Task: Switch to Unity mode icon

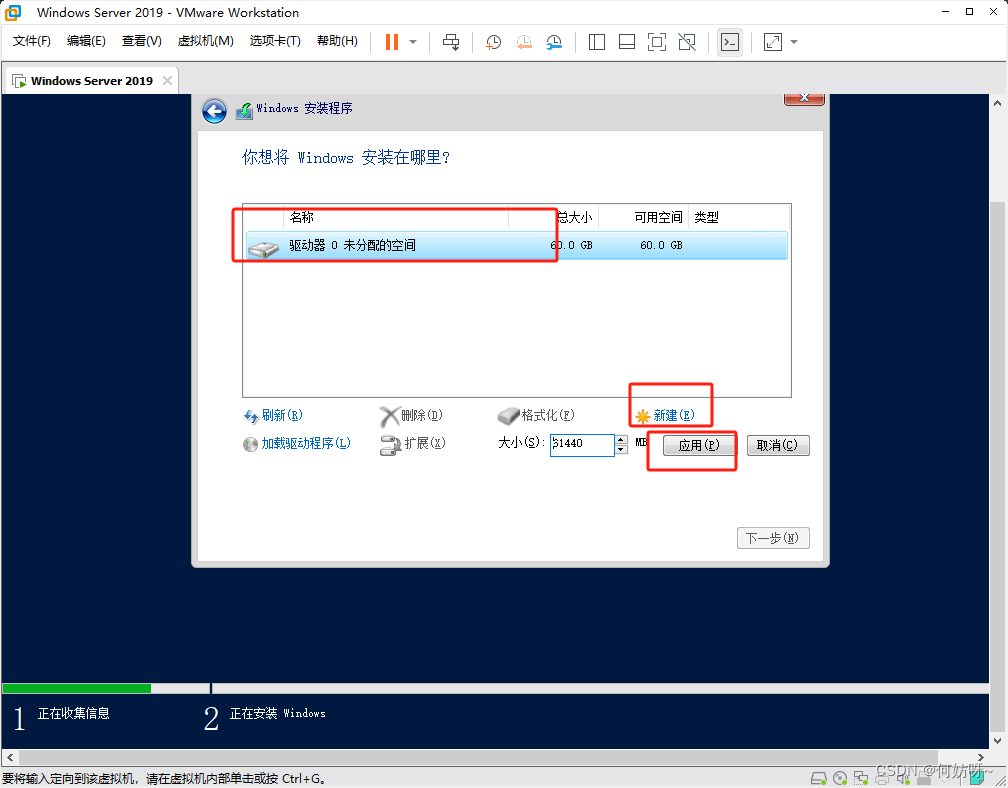Action: tap(687, 42)
